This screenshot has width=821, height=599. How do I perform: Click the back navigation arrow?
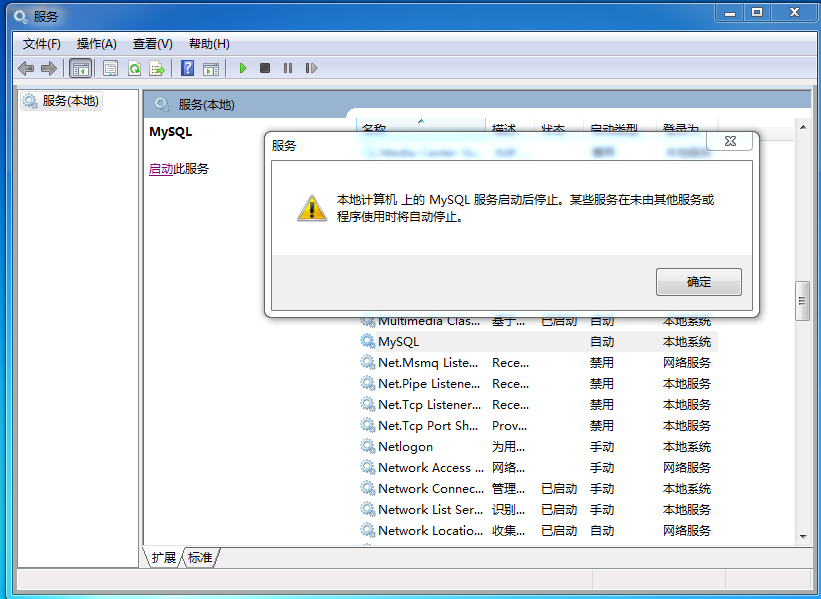coord(26,68)
